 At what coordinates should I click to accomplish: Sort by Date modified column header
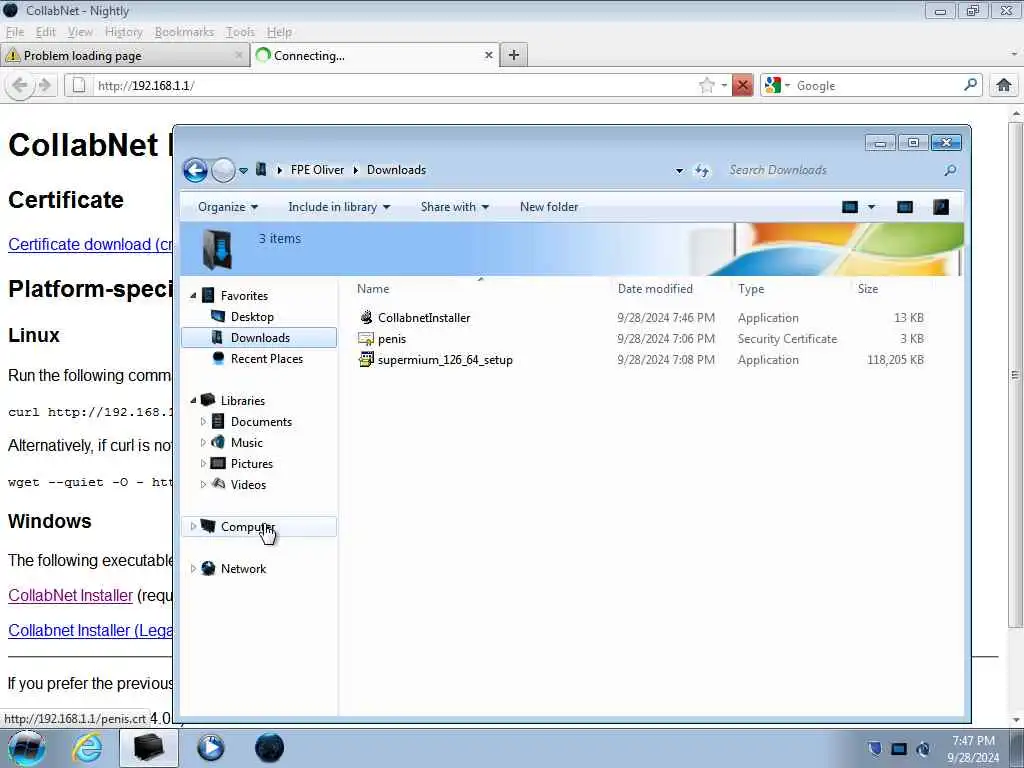click(x=655, y=289)
